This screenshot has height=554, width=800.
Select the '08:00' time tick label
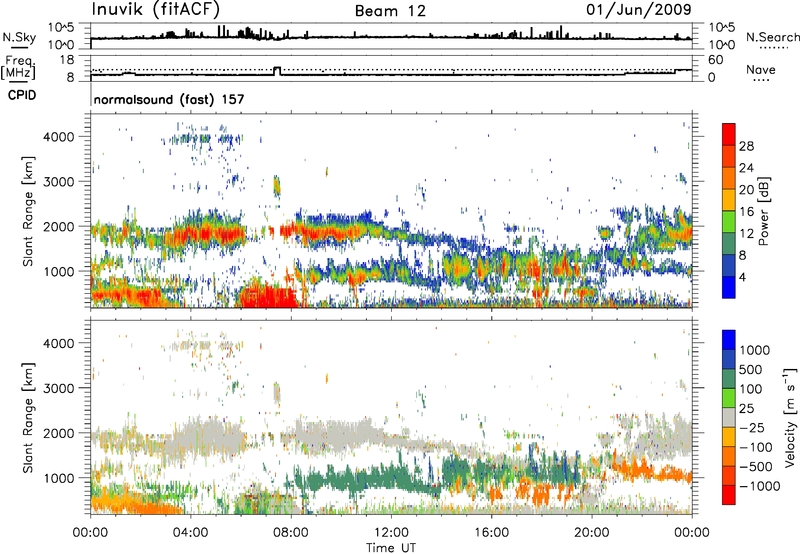[291, 533]
